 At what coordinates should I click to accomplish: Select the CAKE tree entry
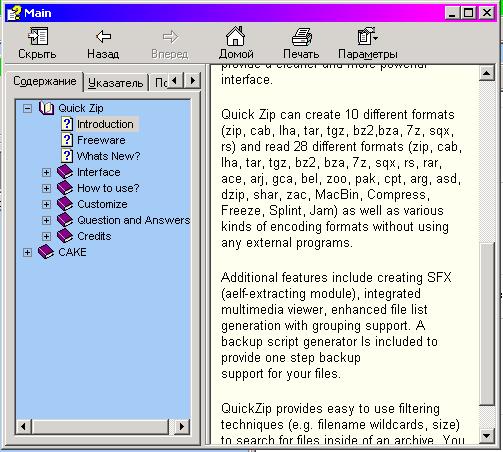tap(72, 252)
